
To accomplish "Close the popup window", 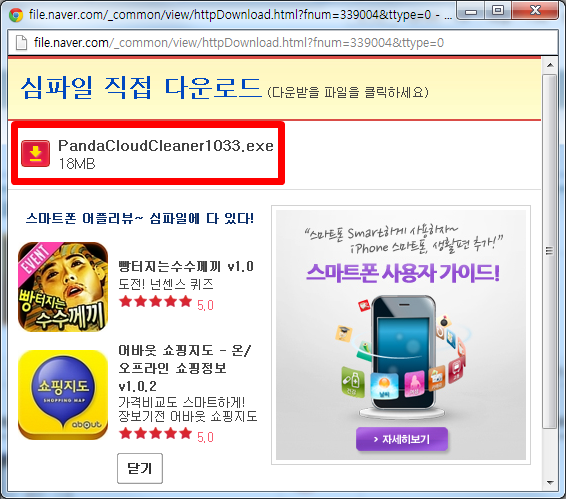I will (535, 11).
